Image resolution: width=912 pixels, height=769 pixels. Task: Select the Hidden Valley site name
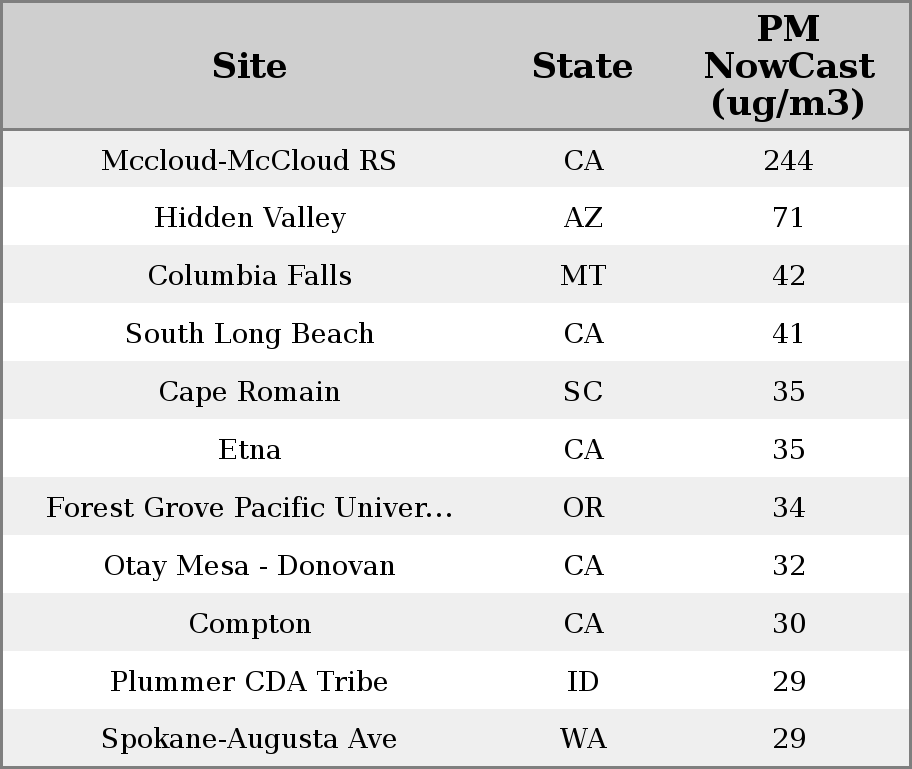tap(249, 218)
